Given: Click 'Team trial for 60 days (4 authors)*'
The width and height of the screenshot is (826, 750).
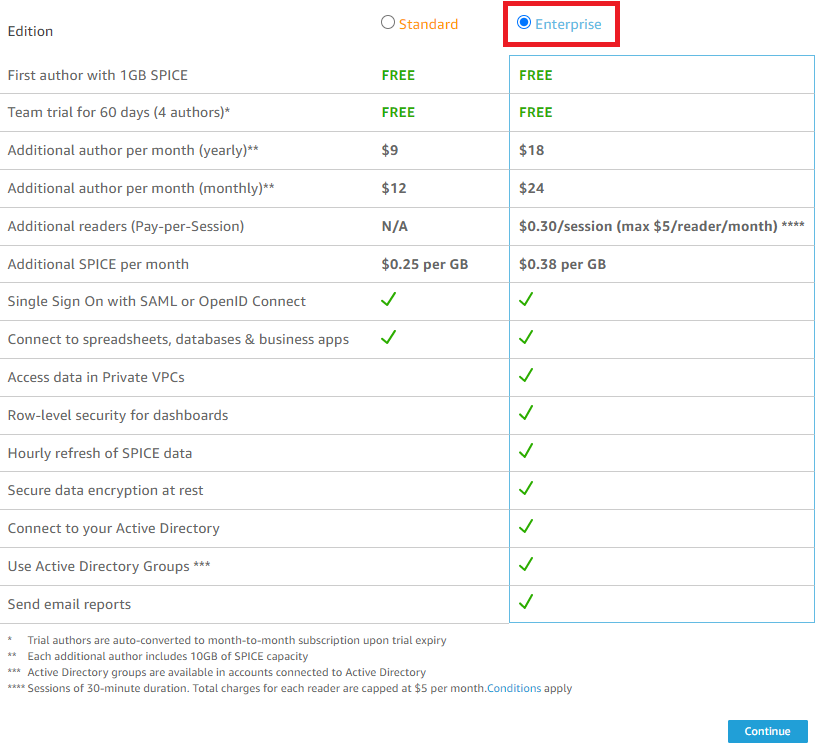Looking at the screenshot, I should coord(119,113).
